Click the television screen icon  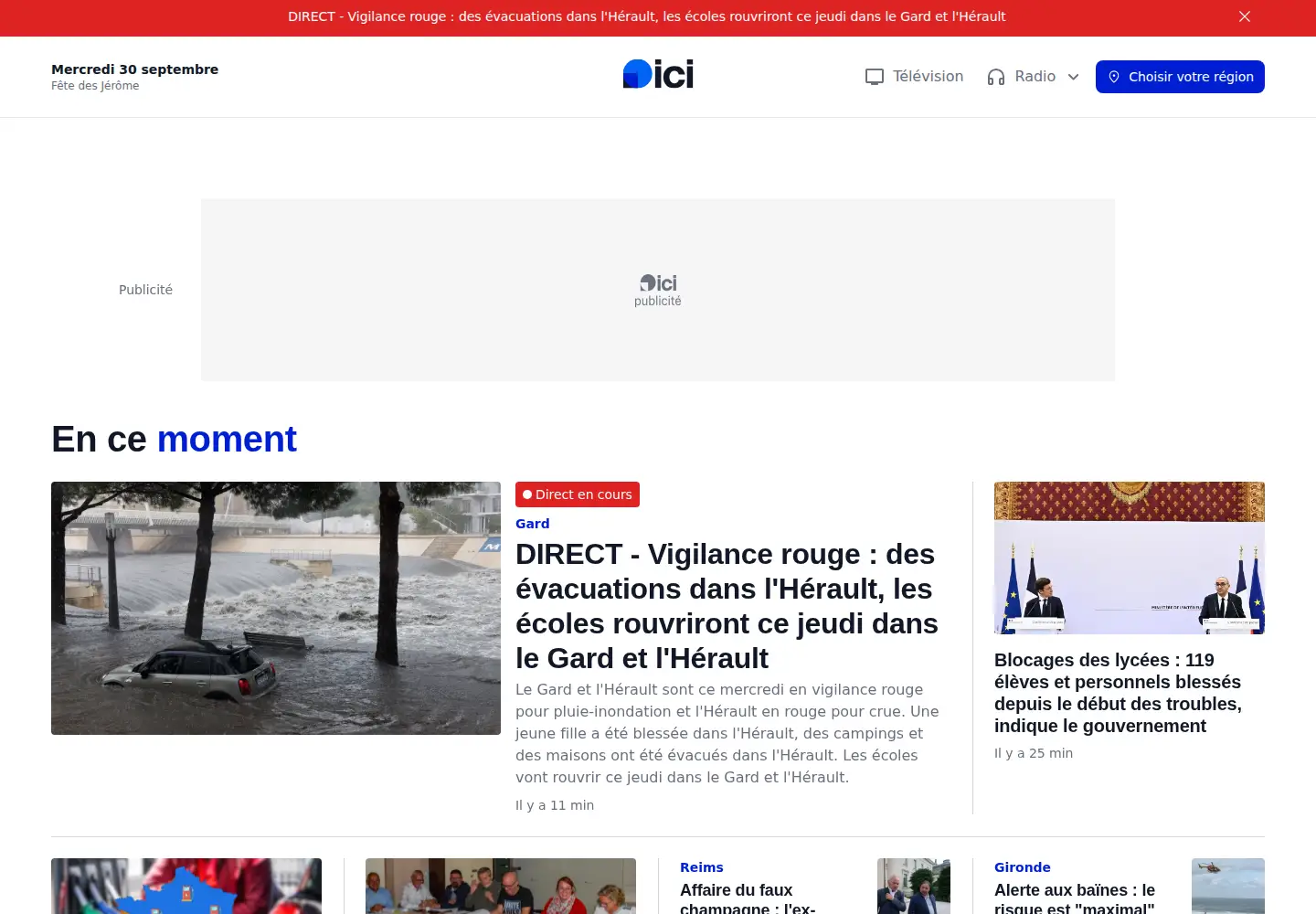[x=875, y=77]
